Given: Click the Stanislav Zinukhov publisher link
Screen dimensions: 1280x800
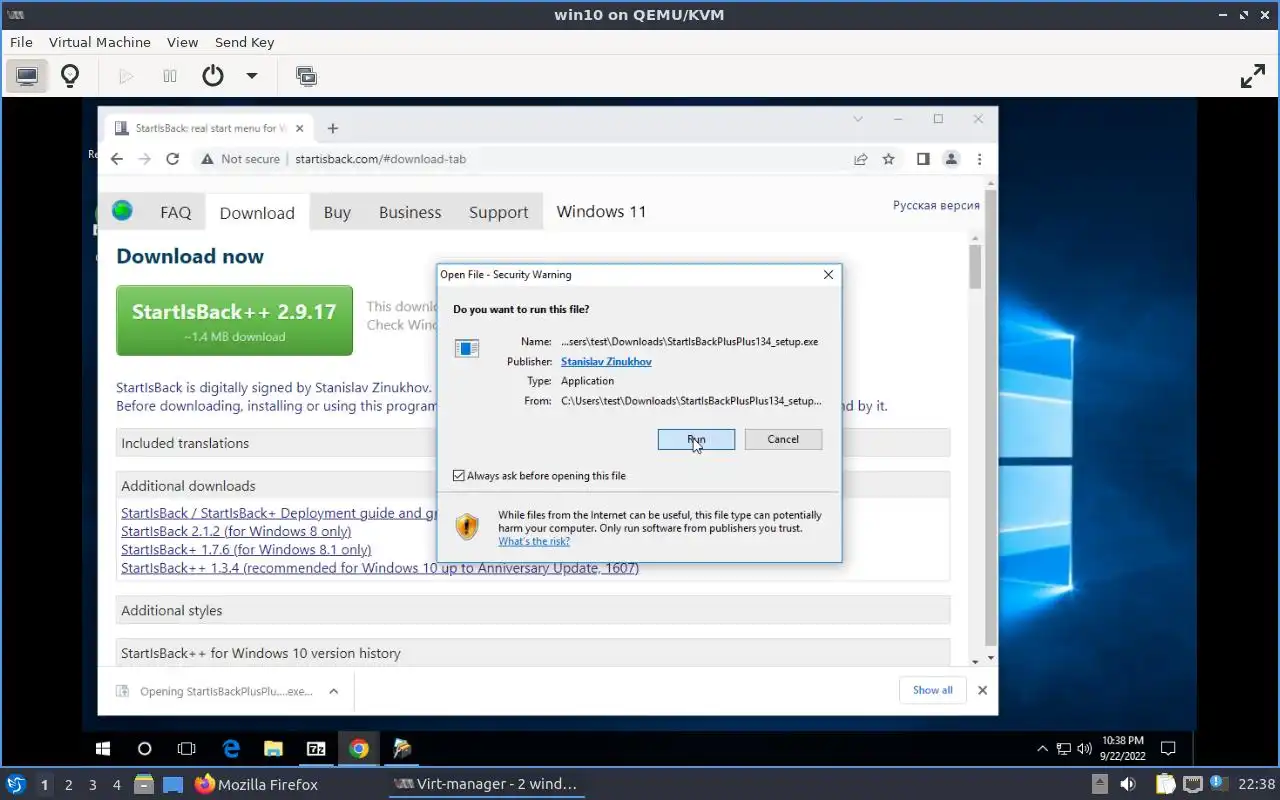Looking at the screenshot, I should click(606, 361).
